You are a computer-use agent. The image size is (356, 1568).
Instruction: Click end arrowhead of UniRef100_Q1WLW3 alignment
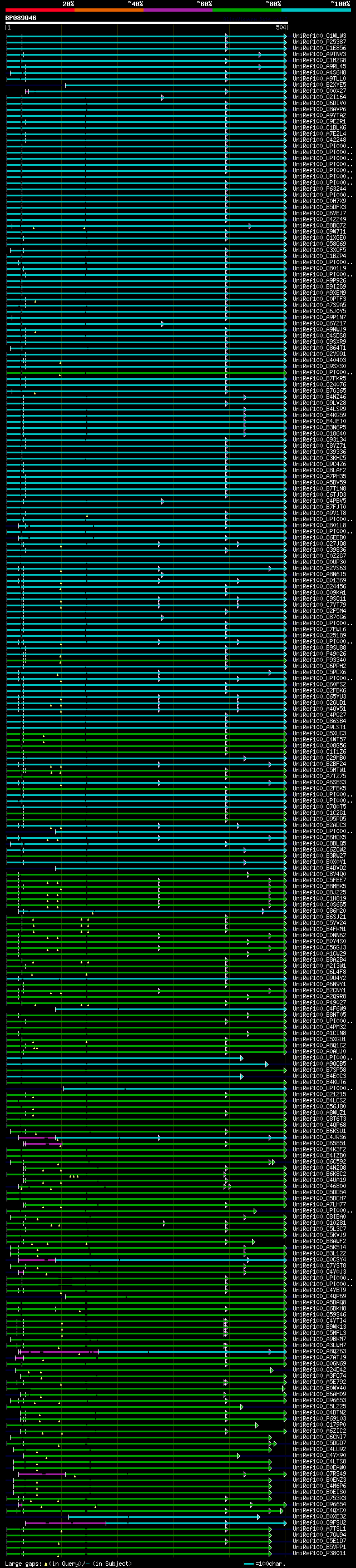pyautogui.click(x=285, y=36)
